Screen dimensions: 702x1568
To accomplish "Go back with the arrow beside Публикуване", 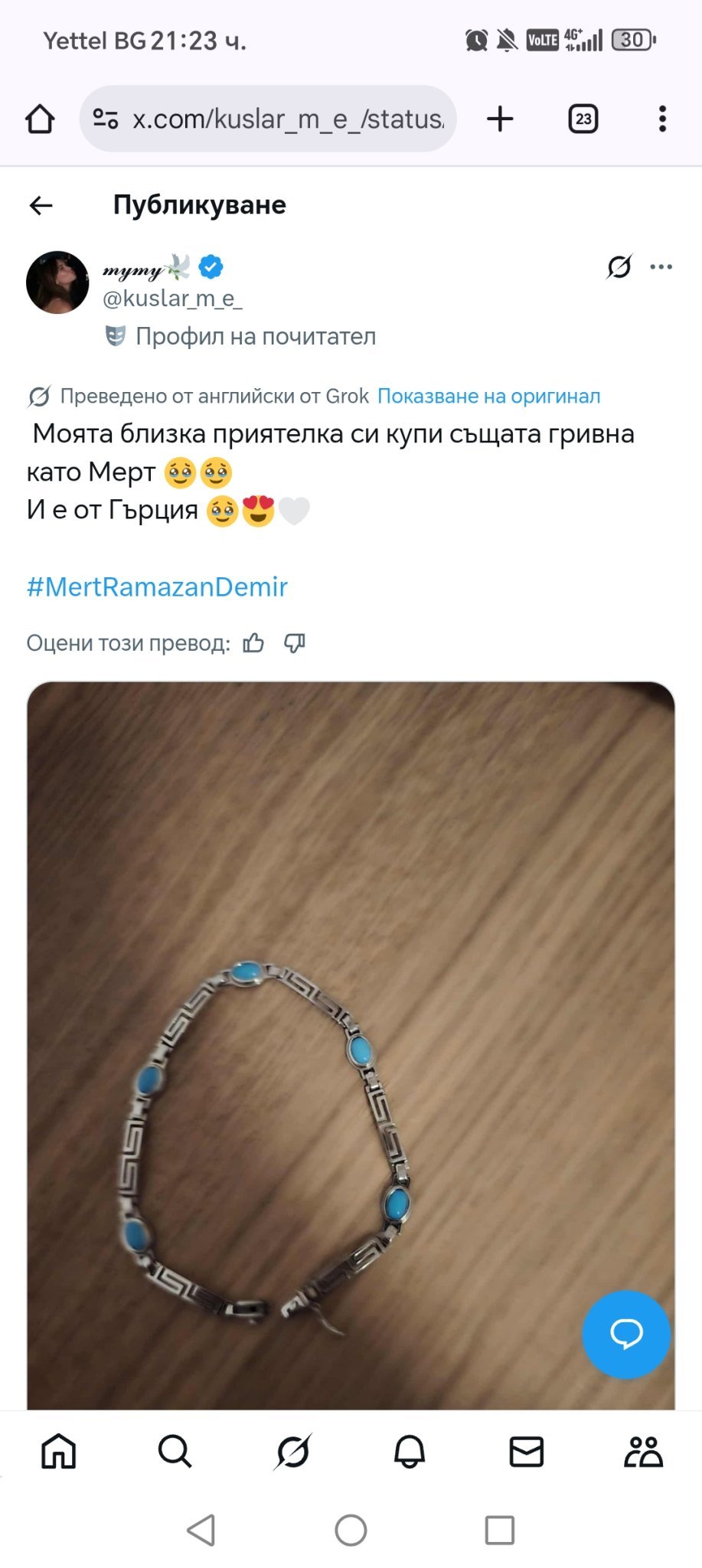I will pos(41,205).
